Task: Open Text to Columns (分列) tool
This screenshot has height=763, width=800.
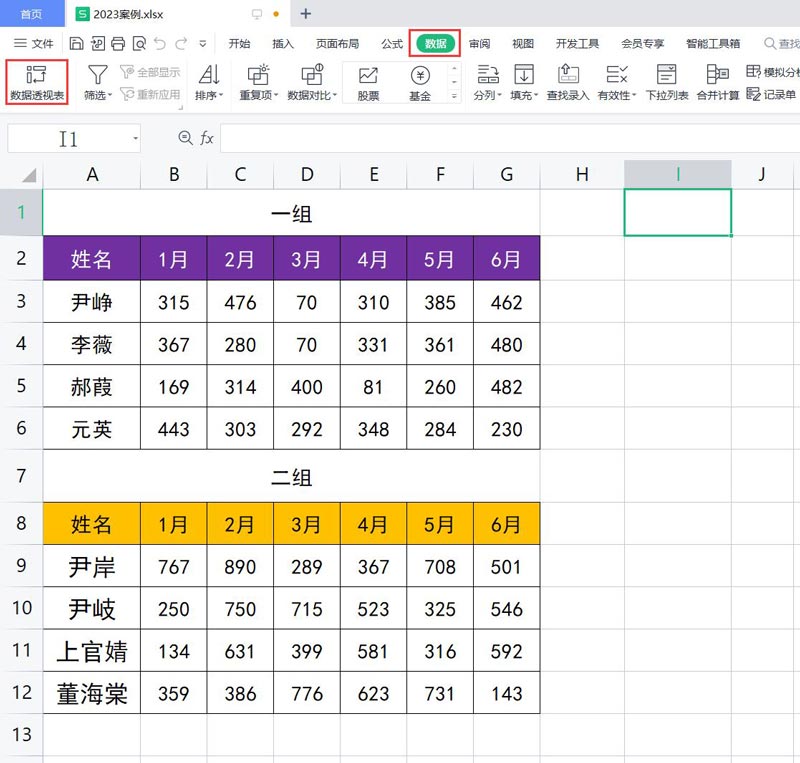Action: (487, 82)
